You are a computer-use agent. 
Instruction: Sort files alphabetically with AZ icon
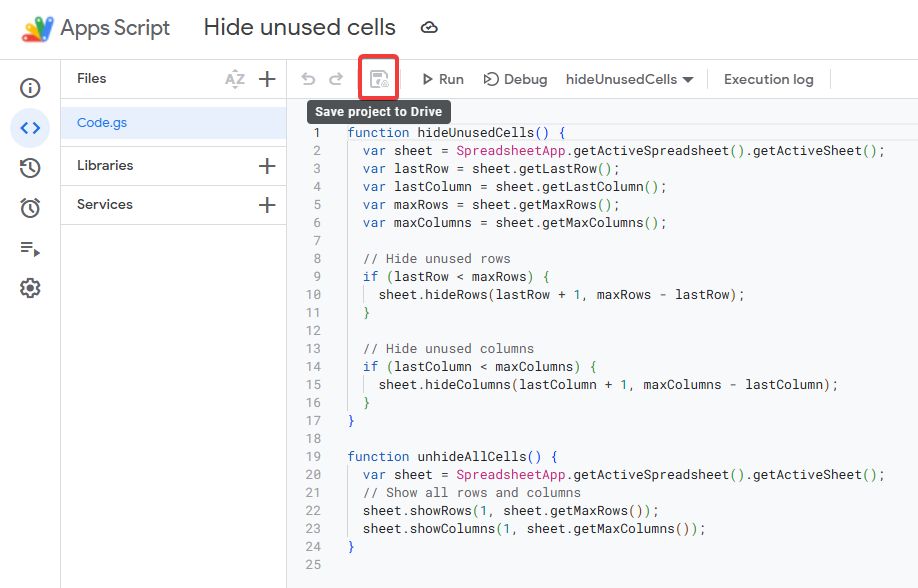coord(235,79)
